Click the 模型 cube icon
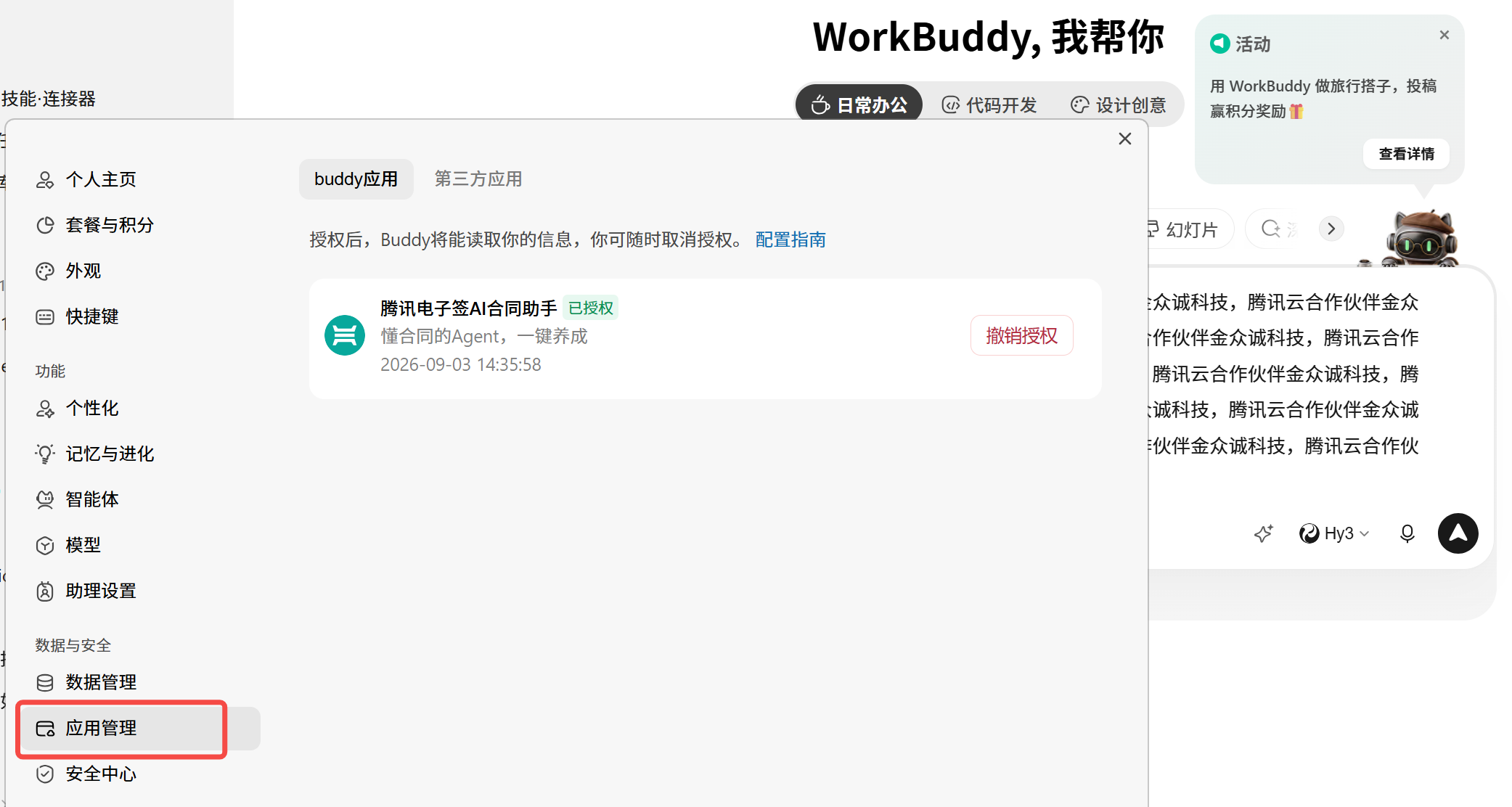Image resolution: width=1512 pixels, height=807 pixels. coord(45,546)
